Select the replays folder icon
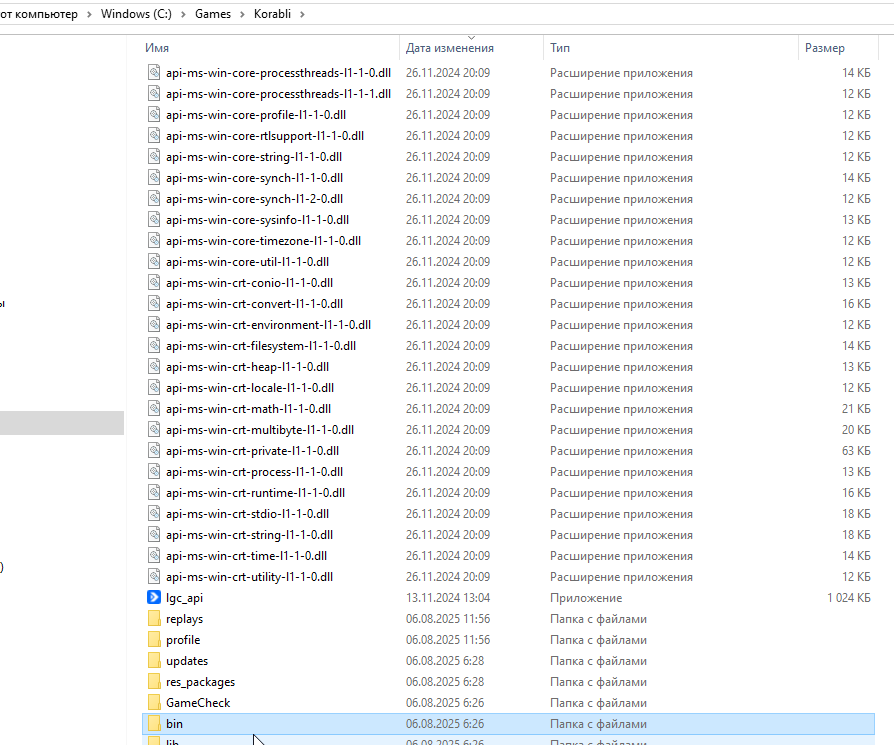Image resolution: width=894 pixels, height=745 pixels. tap(153, 619)
